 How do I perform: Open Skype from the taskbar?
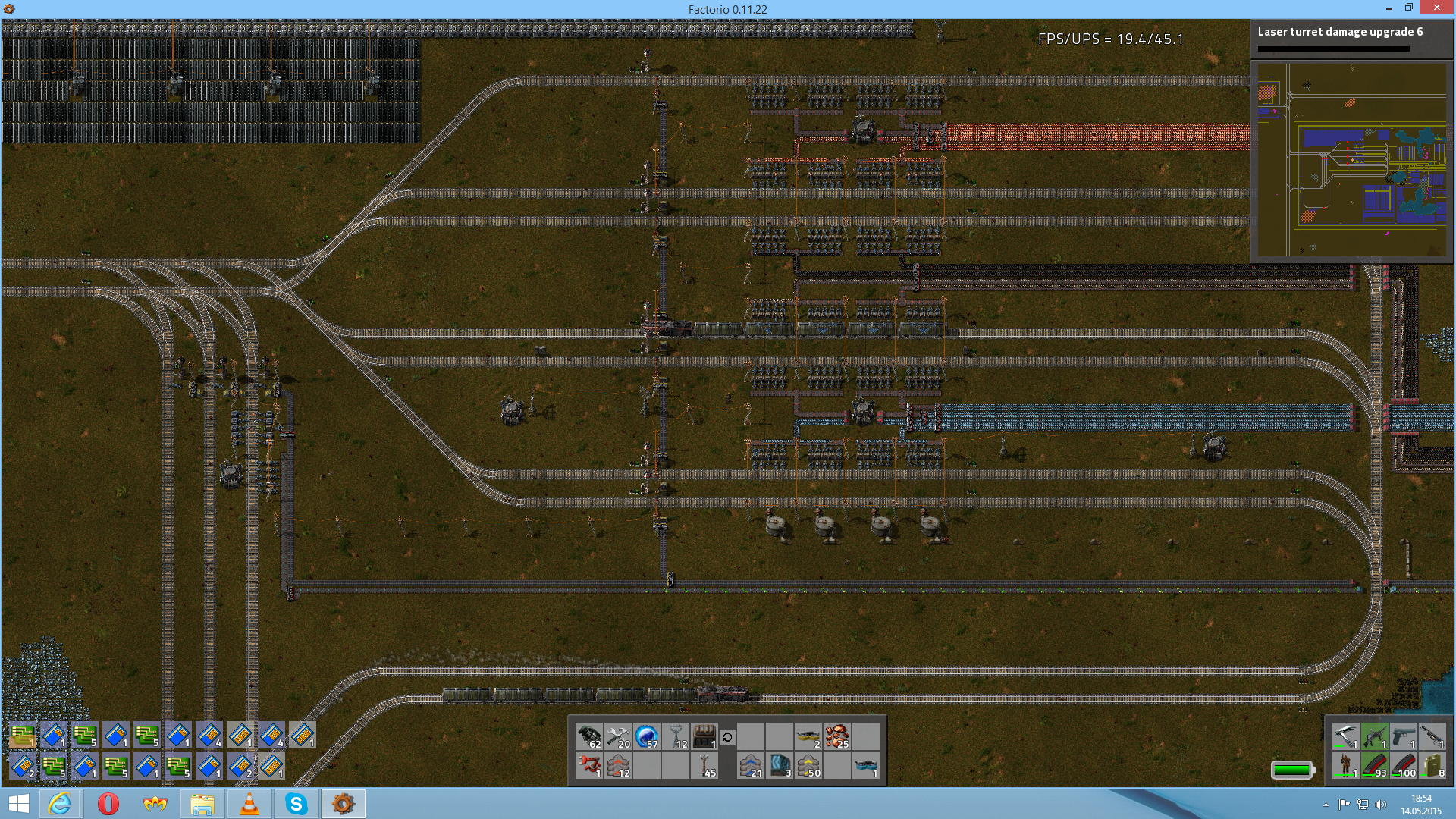click(296, 804)
